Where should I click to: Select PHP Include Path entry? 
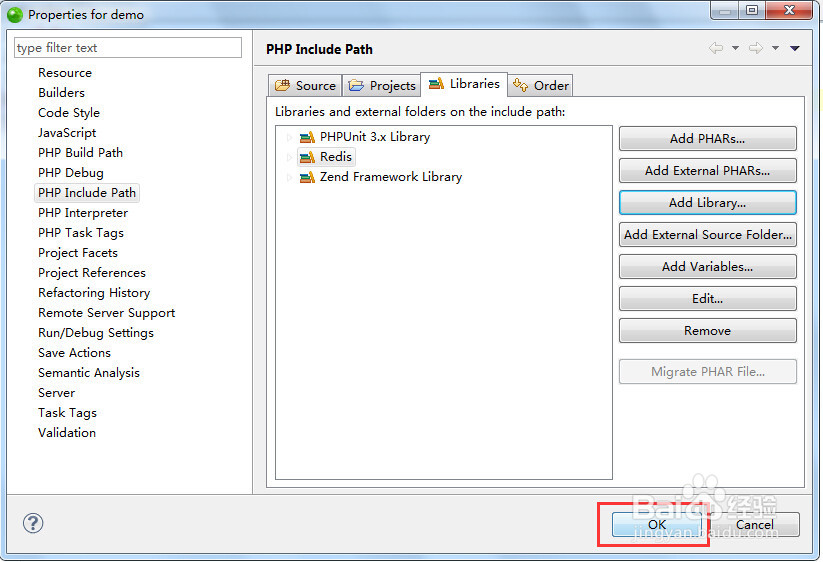point(87,193)
